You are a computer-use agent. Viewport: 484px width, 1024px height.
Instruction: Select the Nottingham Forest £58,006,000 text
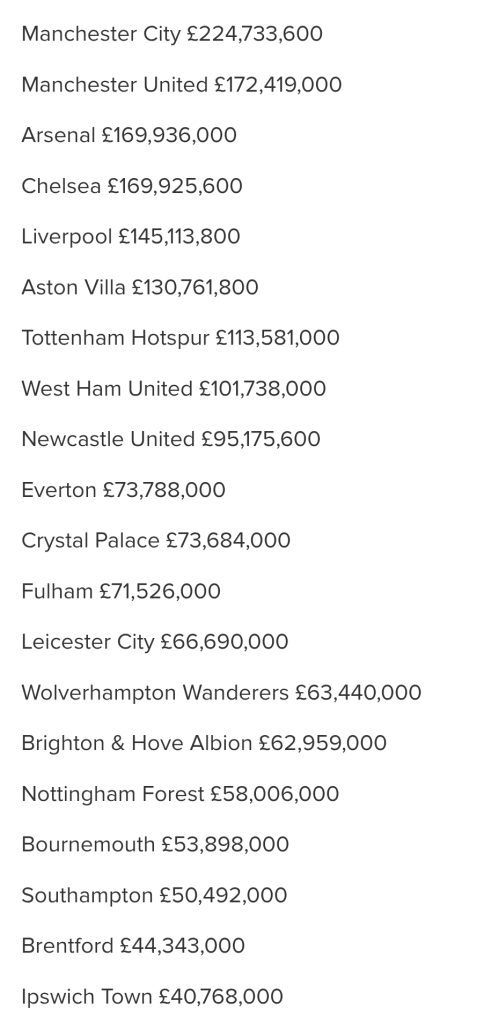pos(180,794)
